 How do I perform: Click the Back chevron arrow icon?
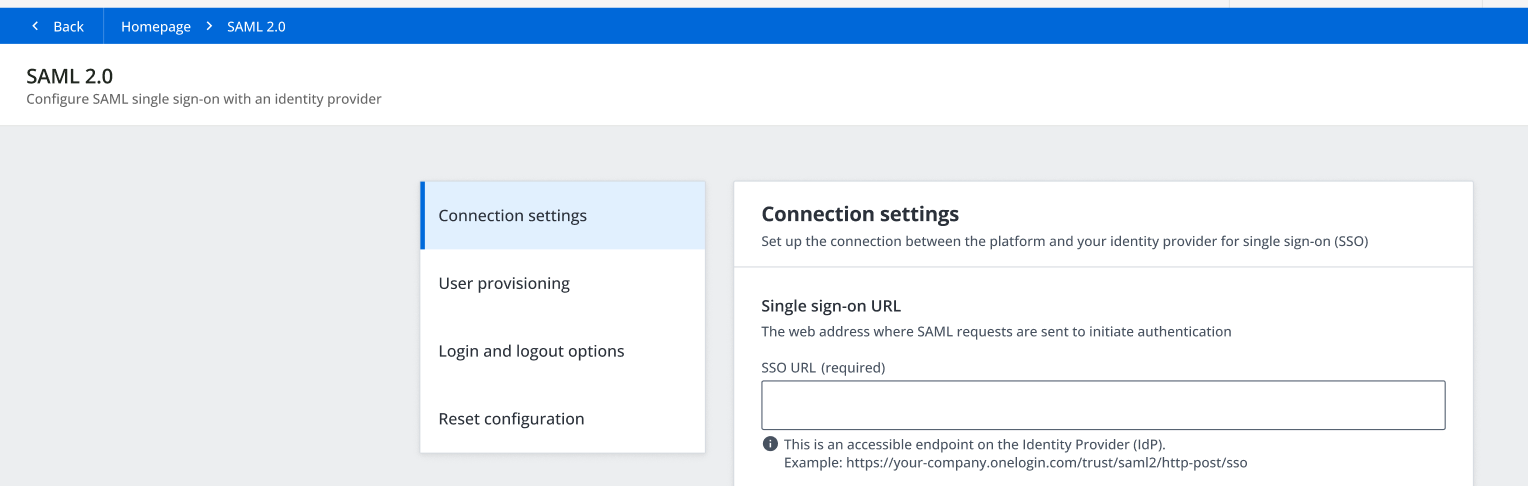pos(35,26)
